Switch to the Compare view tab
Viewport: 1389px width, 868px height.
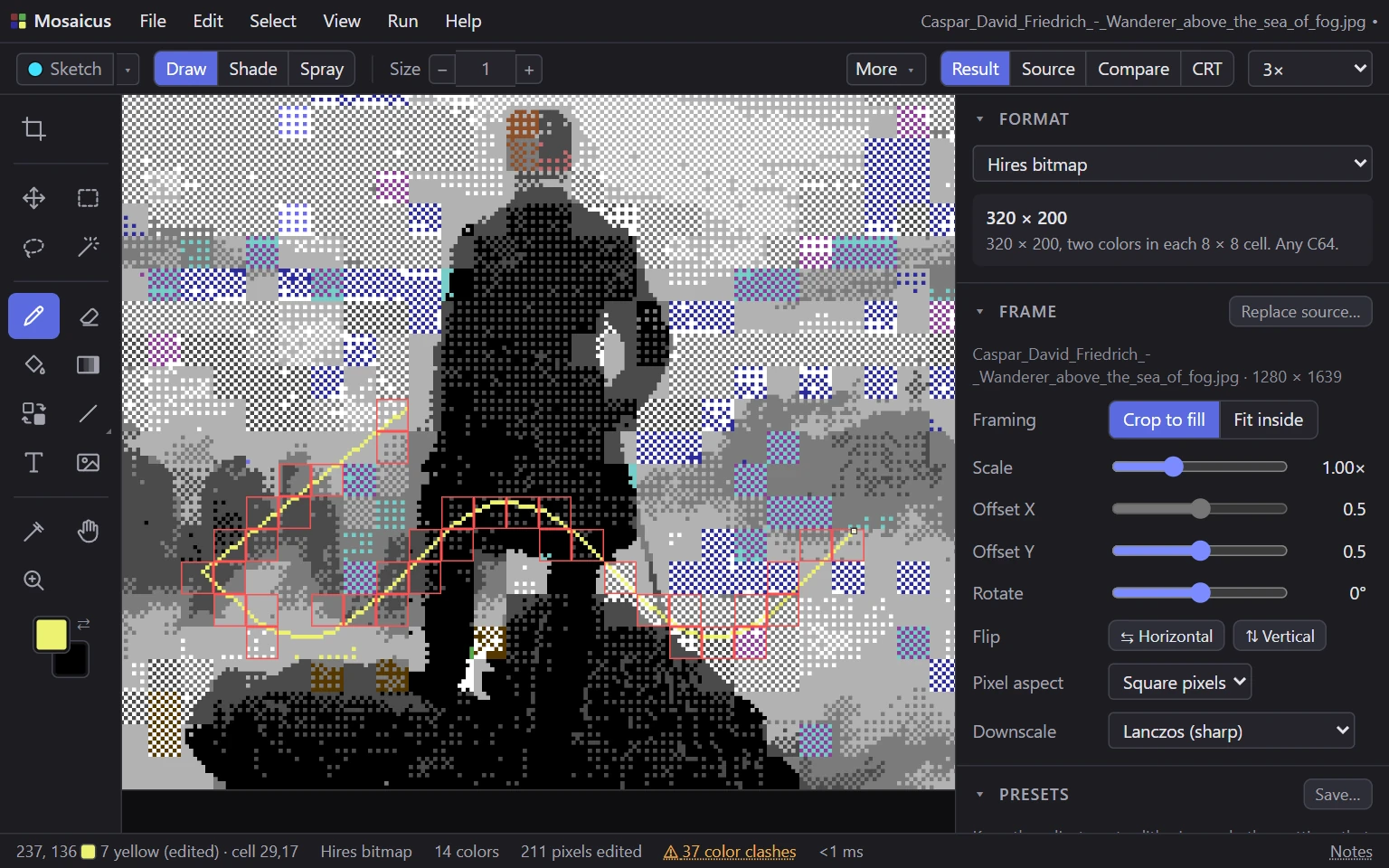coord(1133,69)
